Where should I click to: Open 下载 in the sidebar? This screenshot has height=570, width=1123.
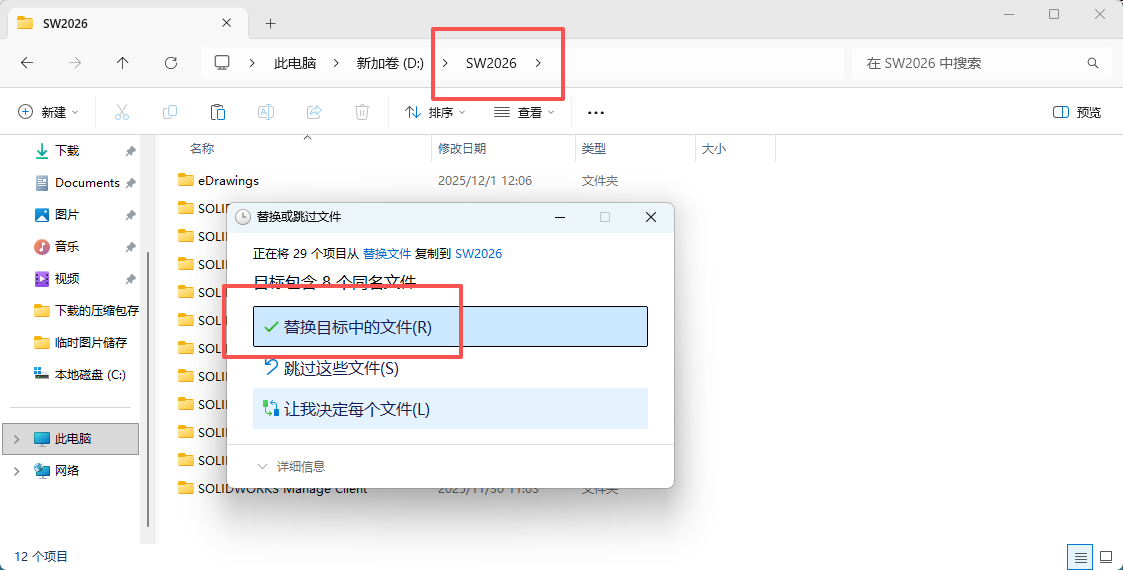click(x=67, y=150)
